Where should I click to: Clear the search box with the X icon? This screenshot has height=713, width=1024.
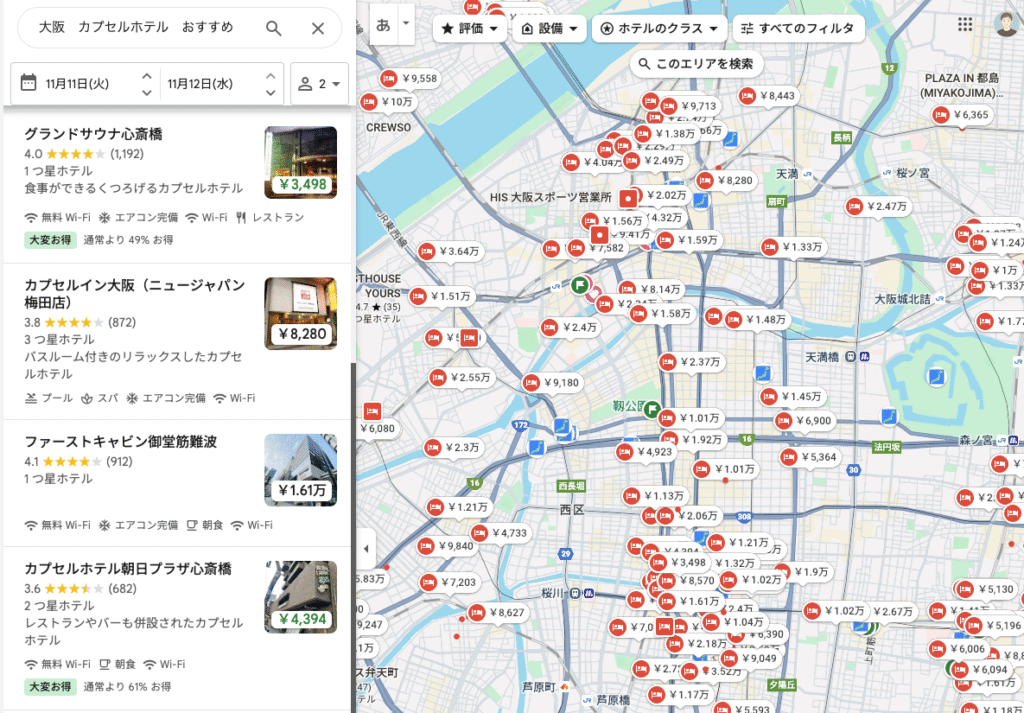(317, 28)
